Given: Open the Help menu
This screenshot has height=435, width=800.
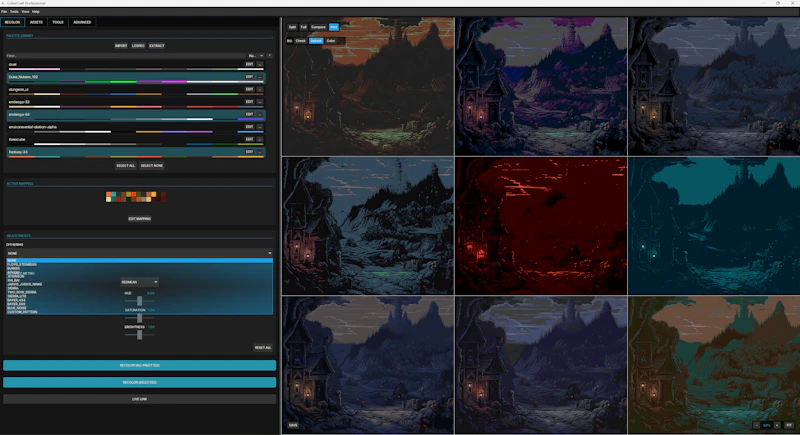Looking at the screenshot, I should pos(36,11).
